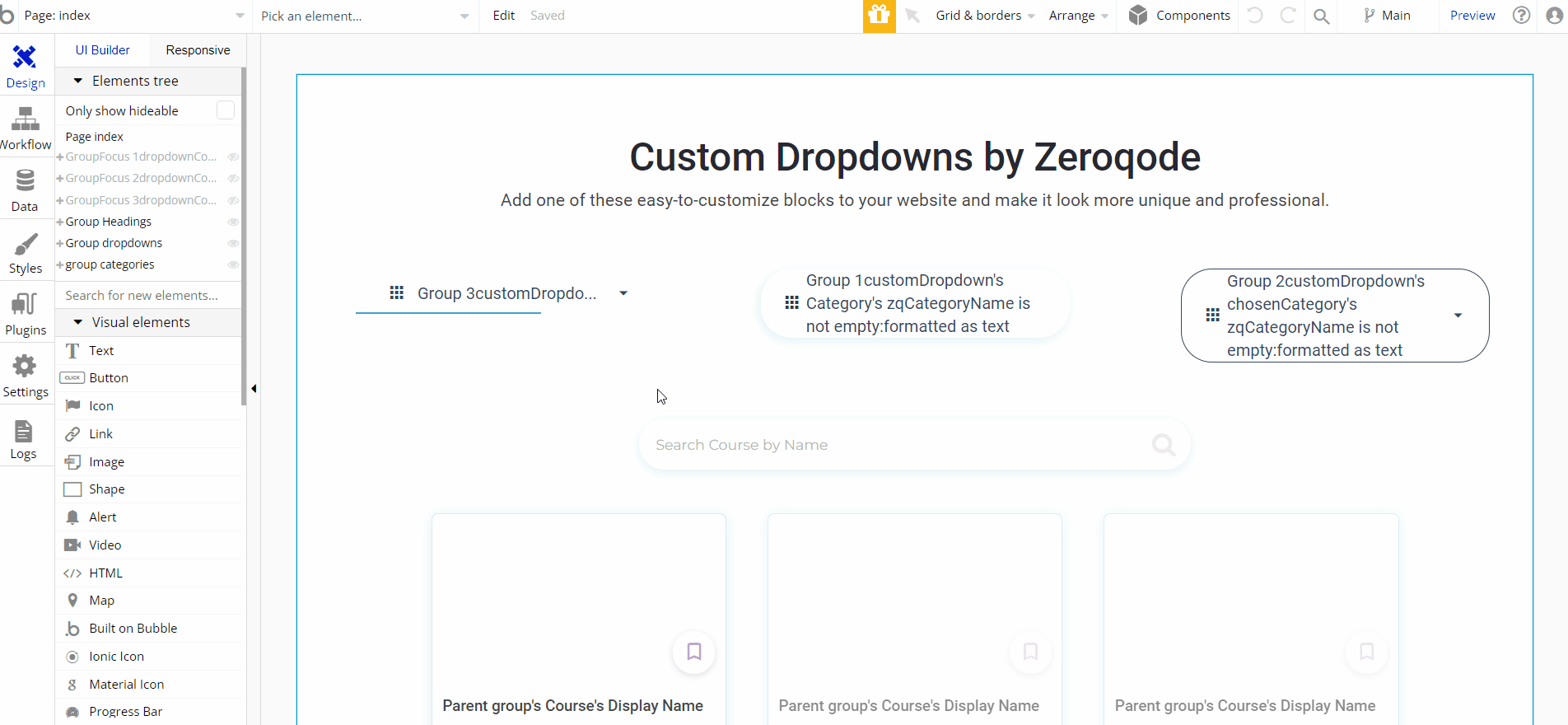Screen dimensions: 1568x725
Task: Open the Styles section icon
Action: coord(25,244)
